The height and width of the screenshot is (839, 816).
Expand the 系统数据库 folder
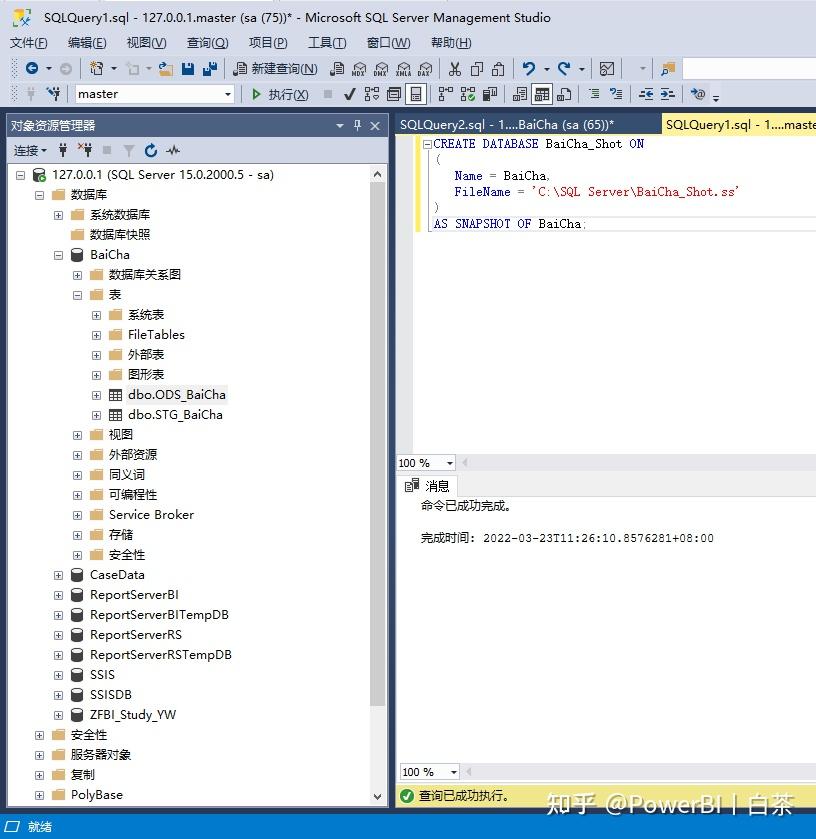click(x=58, y=215)
